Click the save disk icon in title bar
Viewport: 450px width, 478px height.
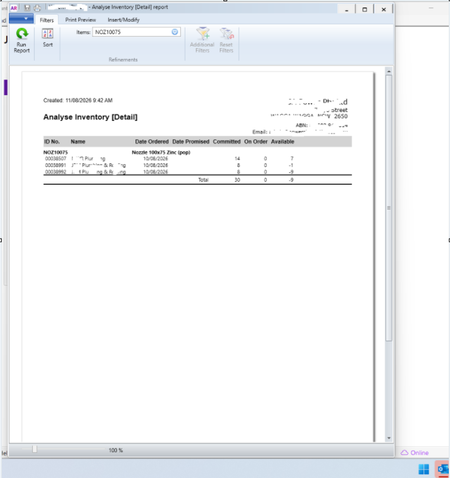(x=27, y=8)
